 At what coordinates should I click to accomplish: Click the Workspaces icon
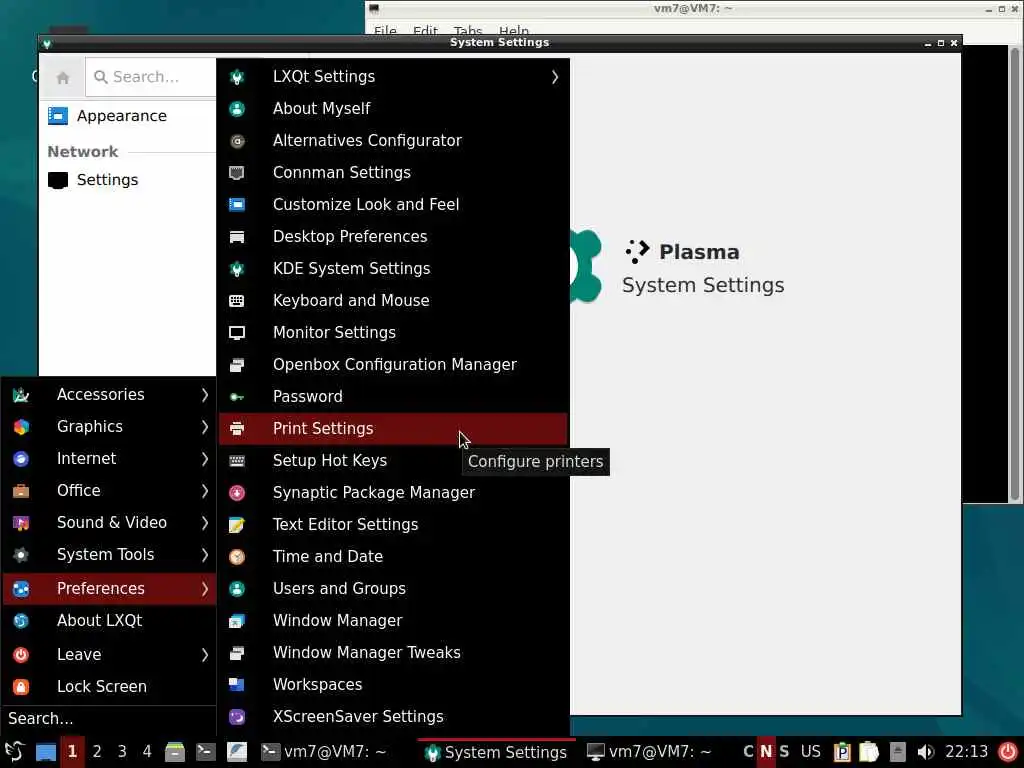click(237, 684)
